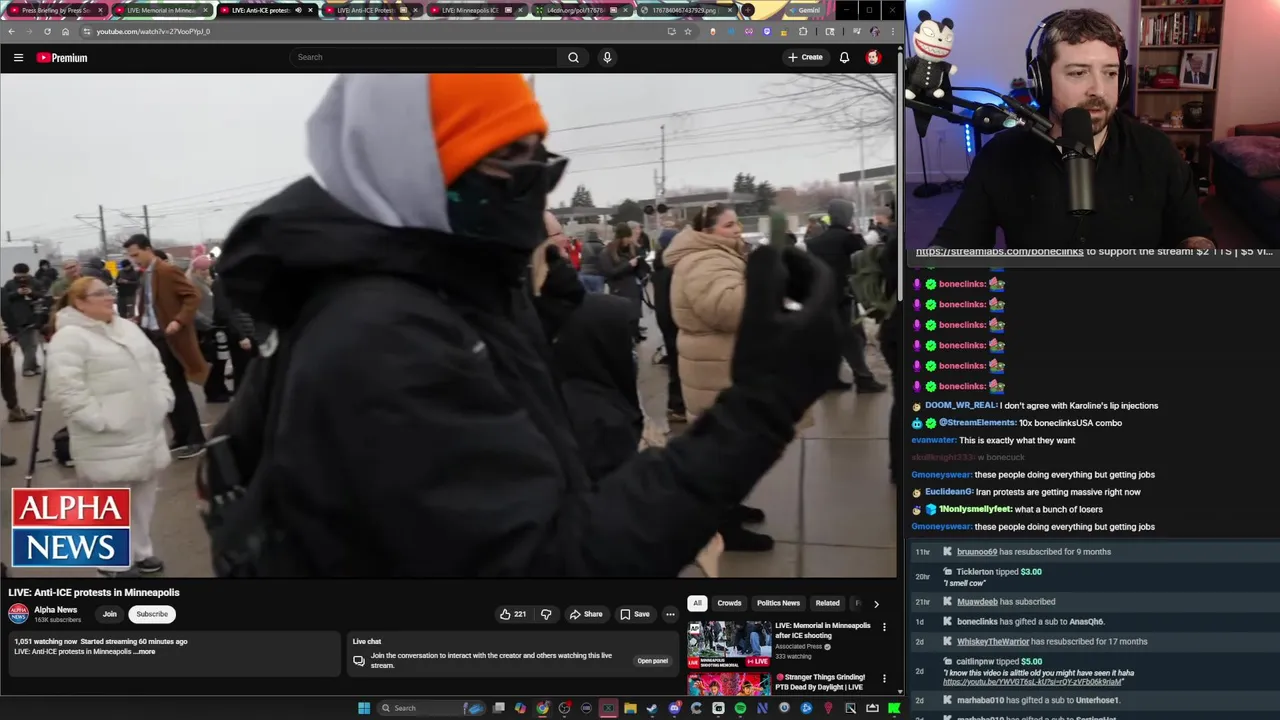Open options for Stranger Things Grinding video
This screenshot has width=1280, height=720.
(884, 679)
